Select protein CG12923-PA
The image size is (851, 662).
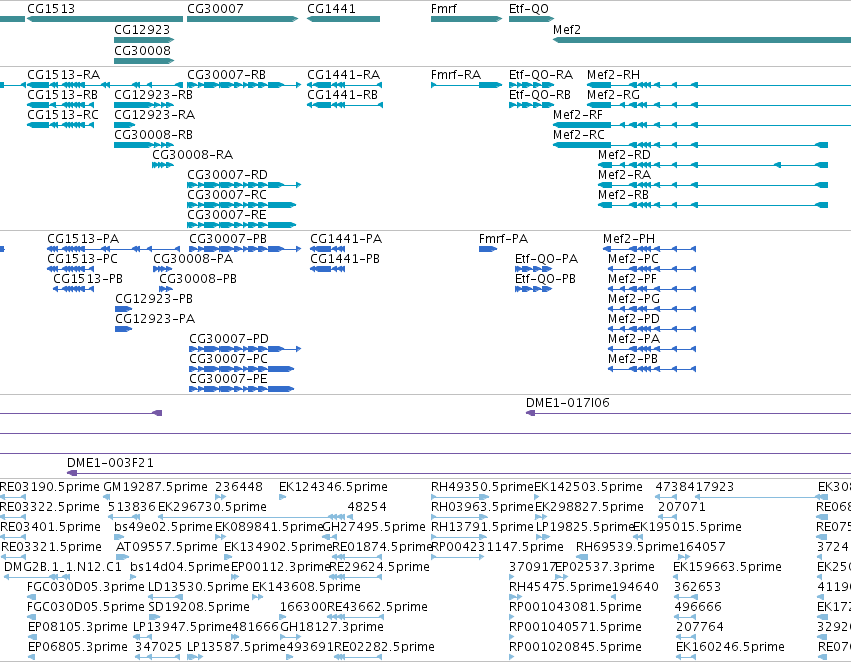[155, 319]
